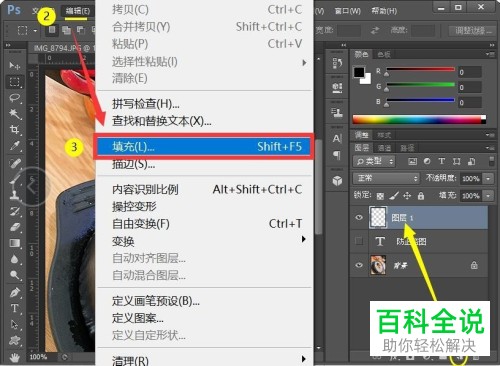500x366 pixels.
Task: Click the add to selection icon
Action: tap(66, 30)
